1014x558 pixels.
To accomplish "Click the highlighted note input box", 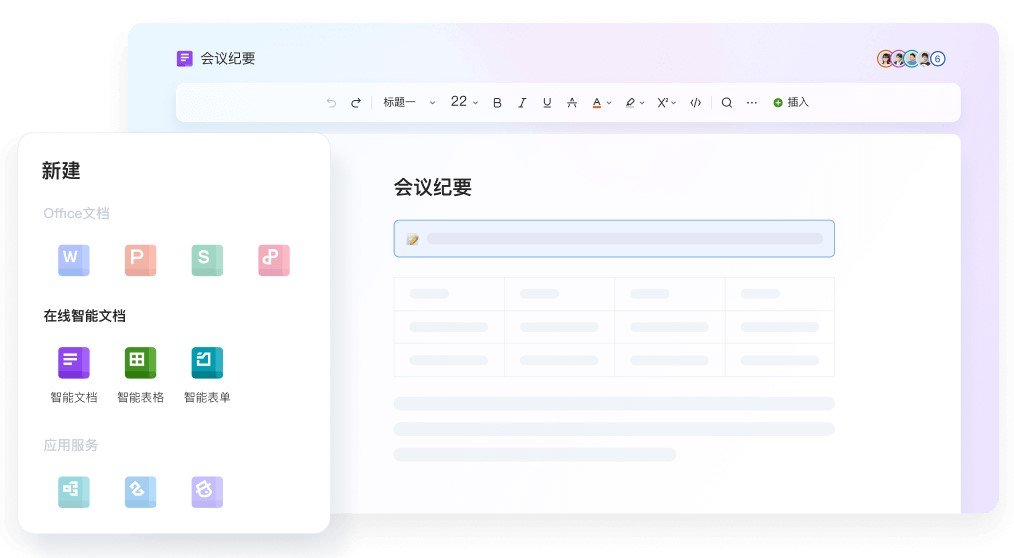I will (x=614, y=239).
